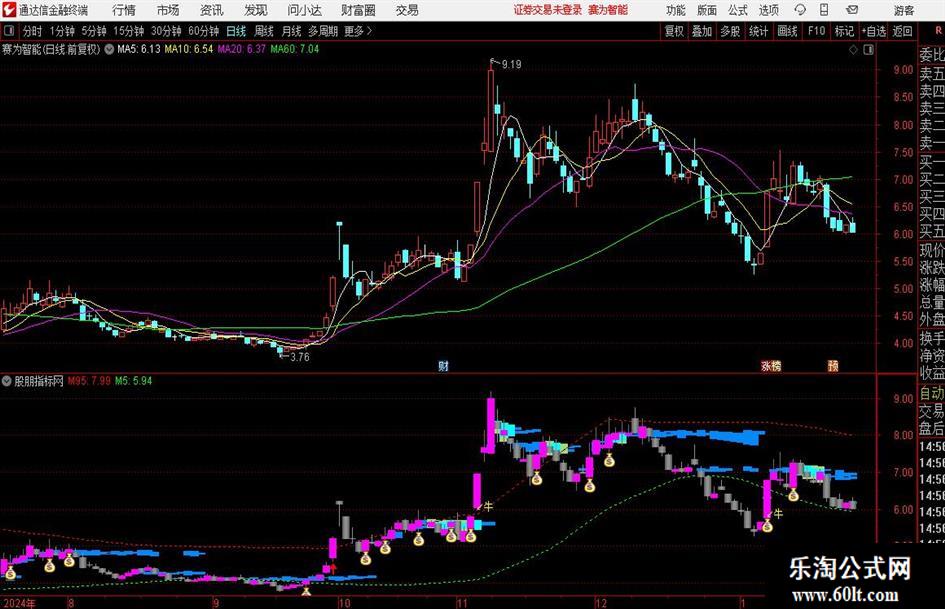Click the 标记 mark button
The width and height of the screenshot is (945, 609).
(844, 31)
